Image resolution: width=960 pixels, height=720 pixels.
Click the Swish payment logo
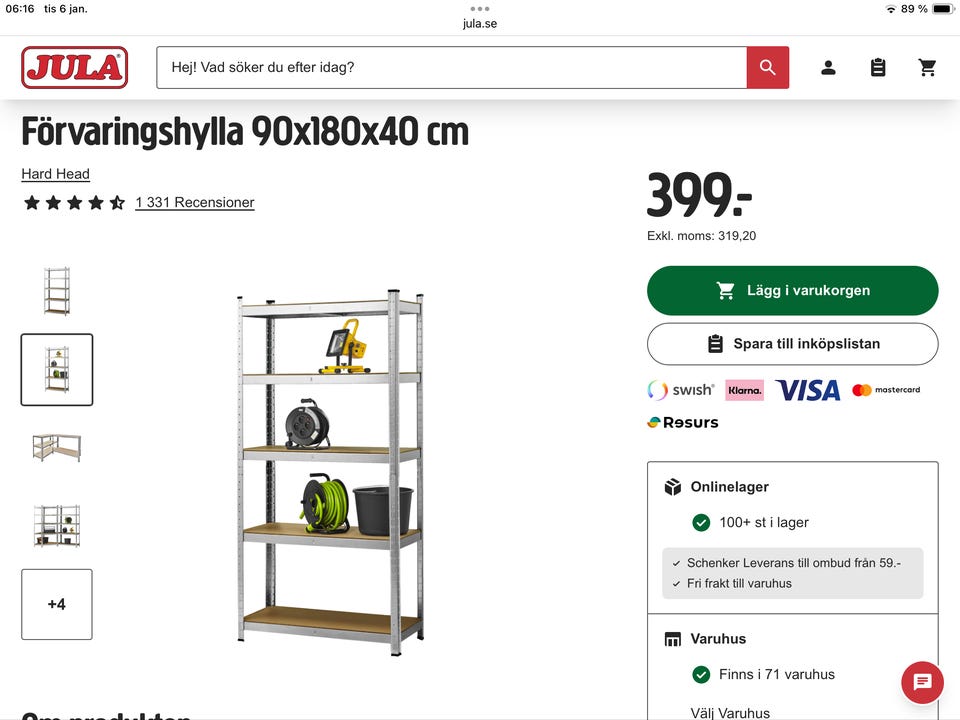click(681, 390)
